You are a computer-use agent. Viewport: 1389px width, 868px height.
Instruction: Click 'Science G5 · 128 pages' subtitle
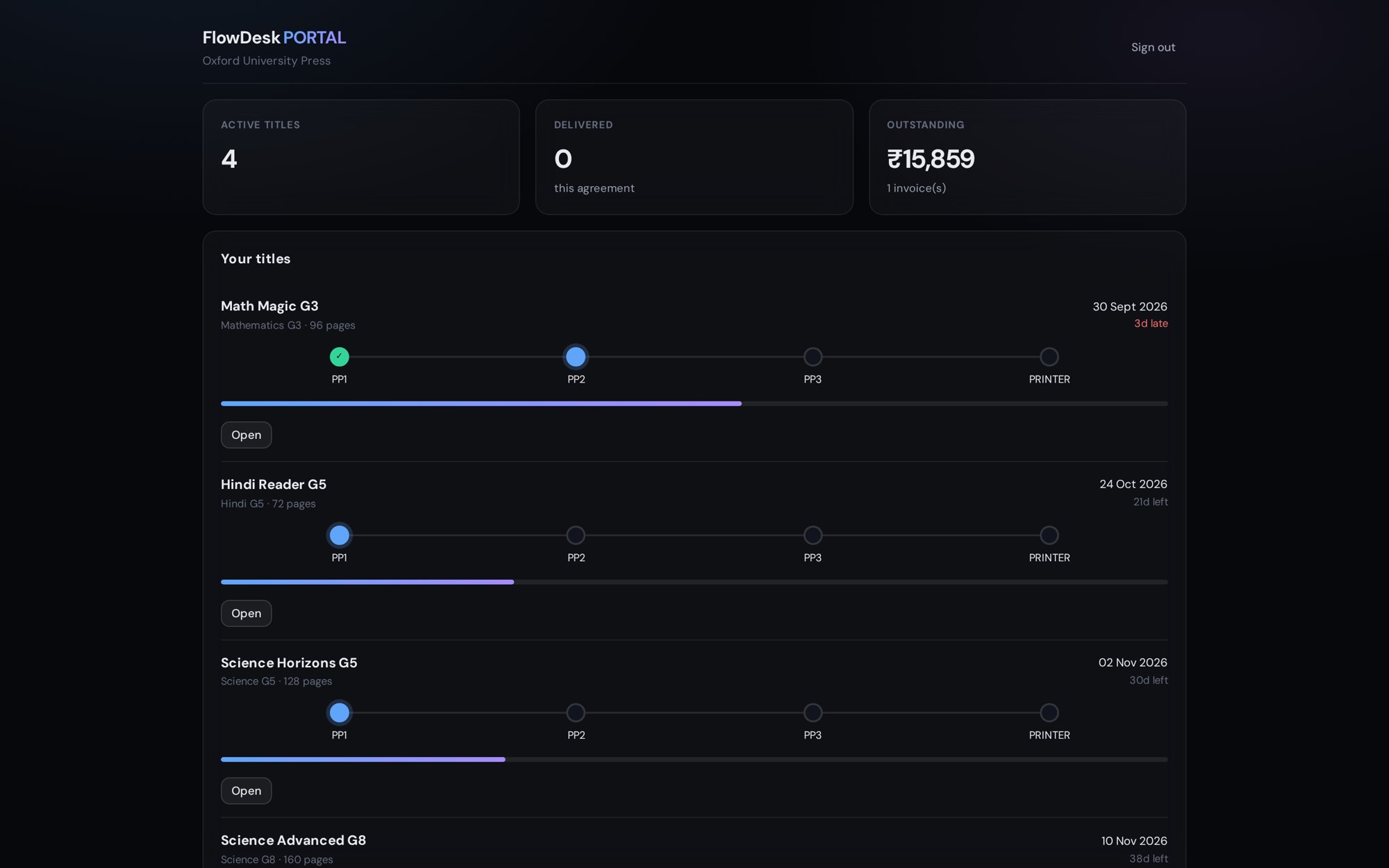pyautogui.click(x=276, y=681)
